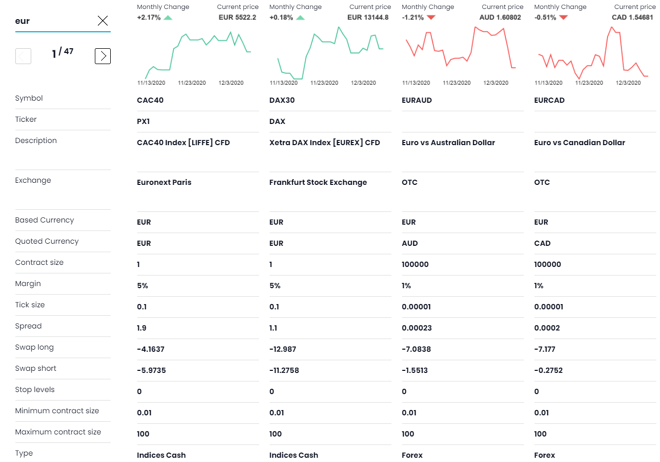Click EURAUD swap short -1.5513

coord(415,370)
